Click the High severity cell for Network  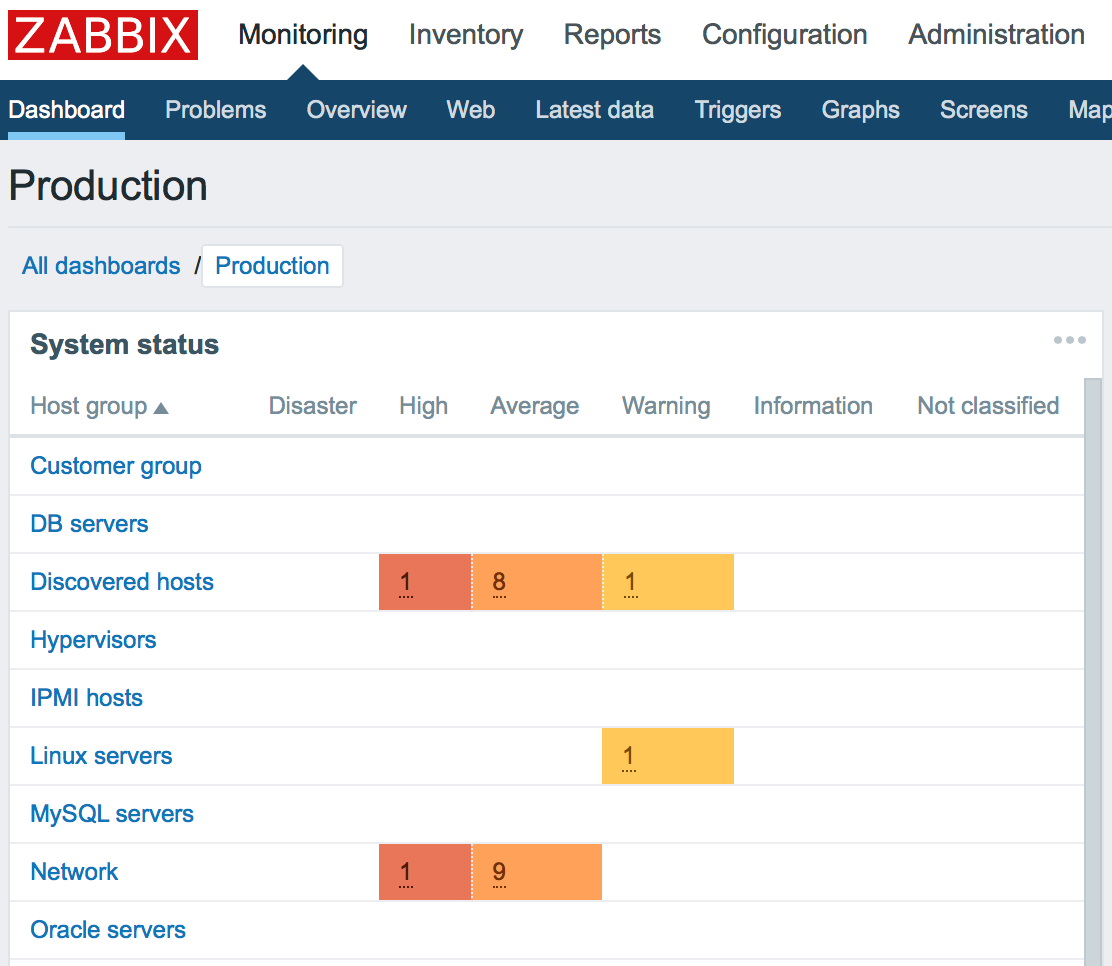point(405,872)
